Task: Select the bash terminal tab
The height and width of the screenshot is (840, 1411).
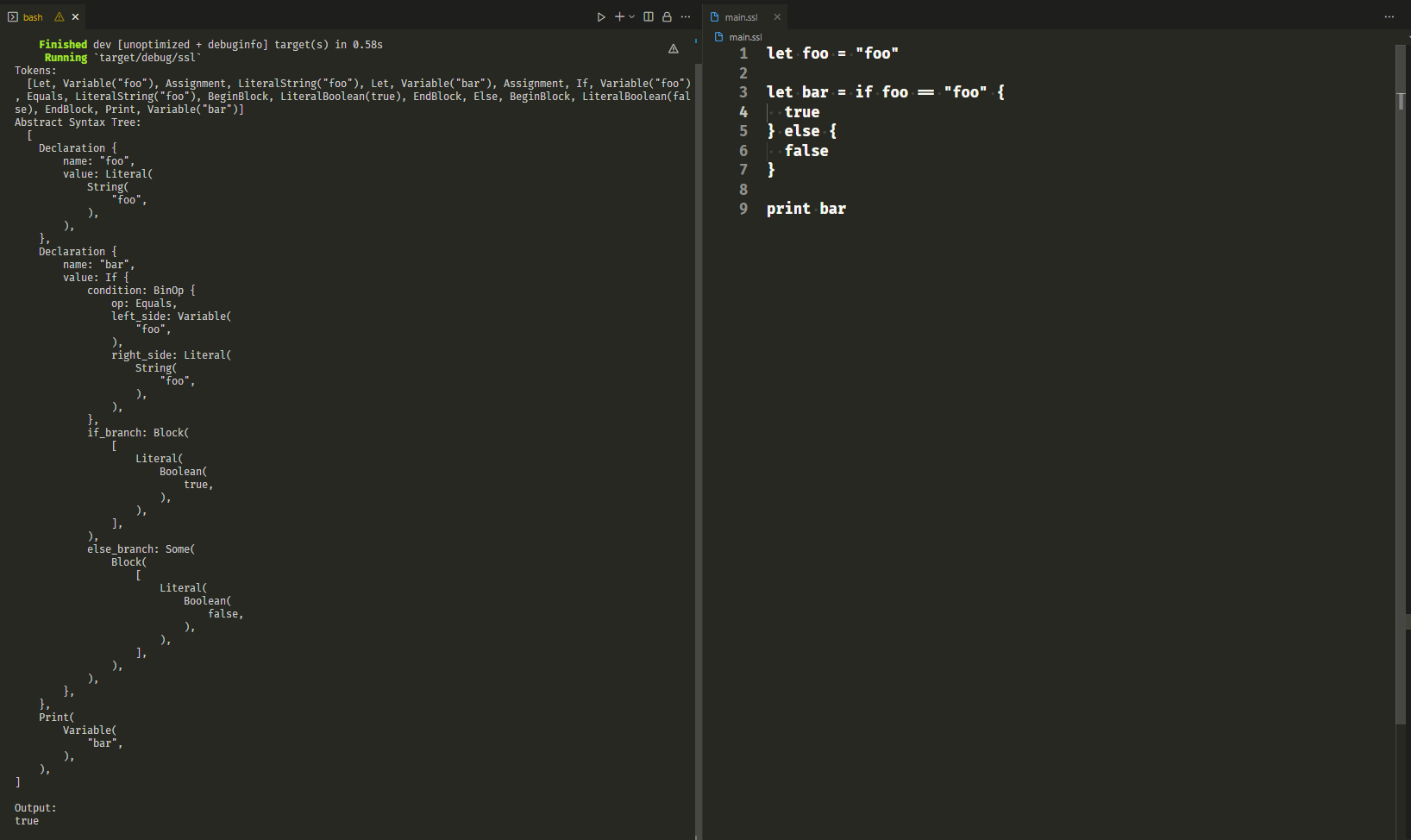Action: [33, 17]
